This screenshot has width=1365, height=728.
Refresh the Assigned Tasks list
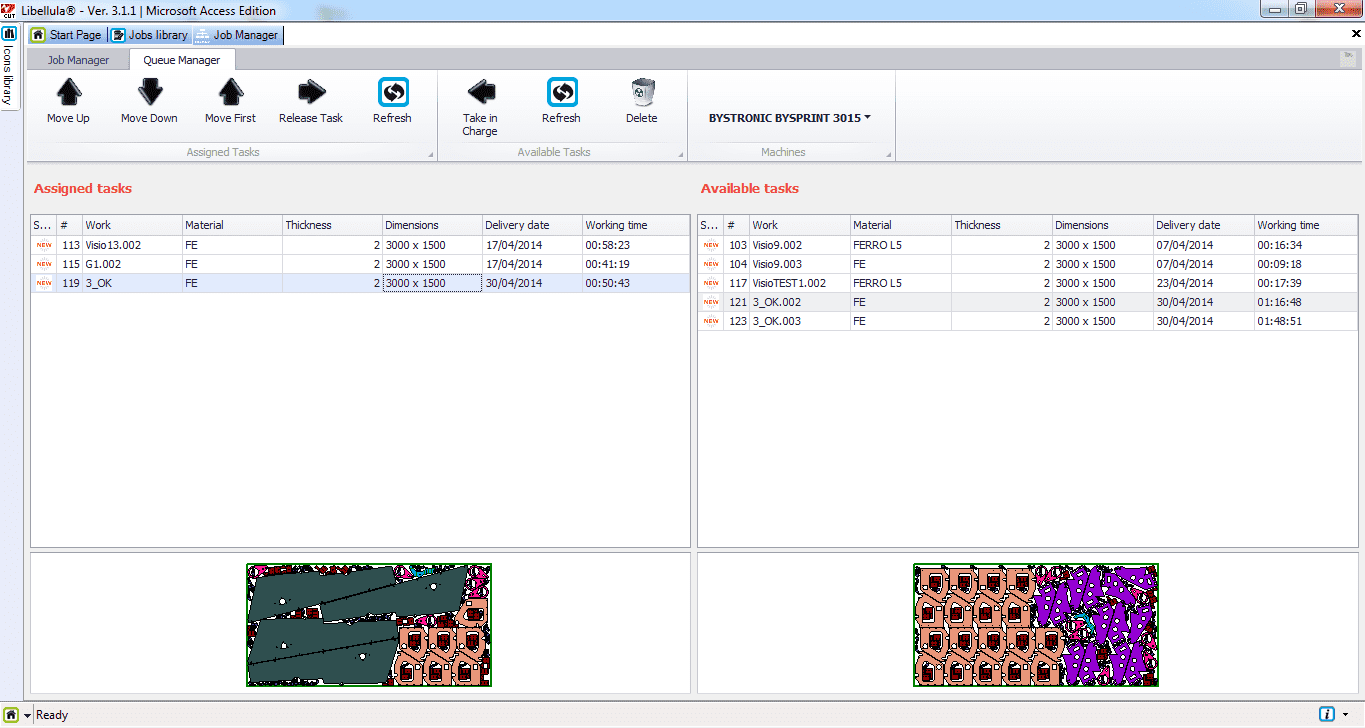[x=392, y=93]
